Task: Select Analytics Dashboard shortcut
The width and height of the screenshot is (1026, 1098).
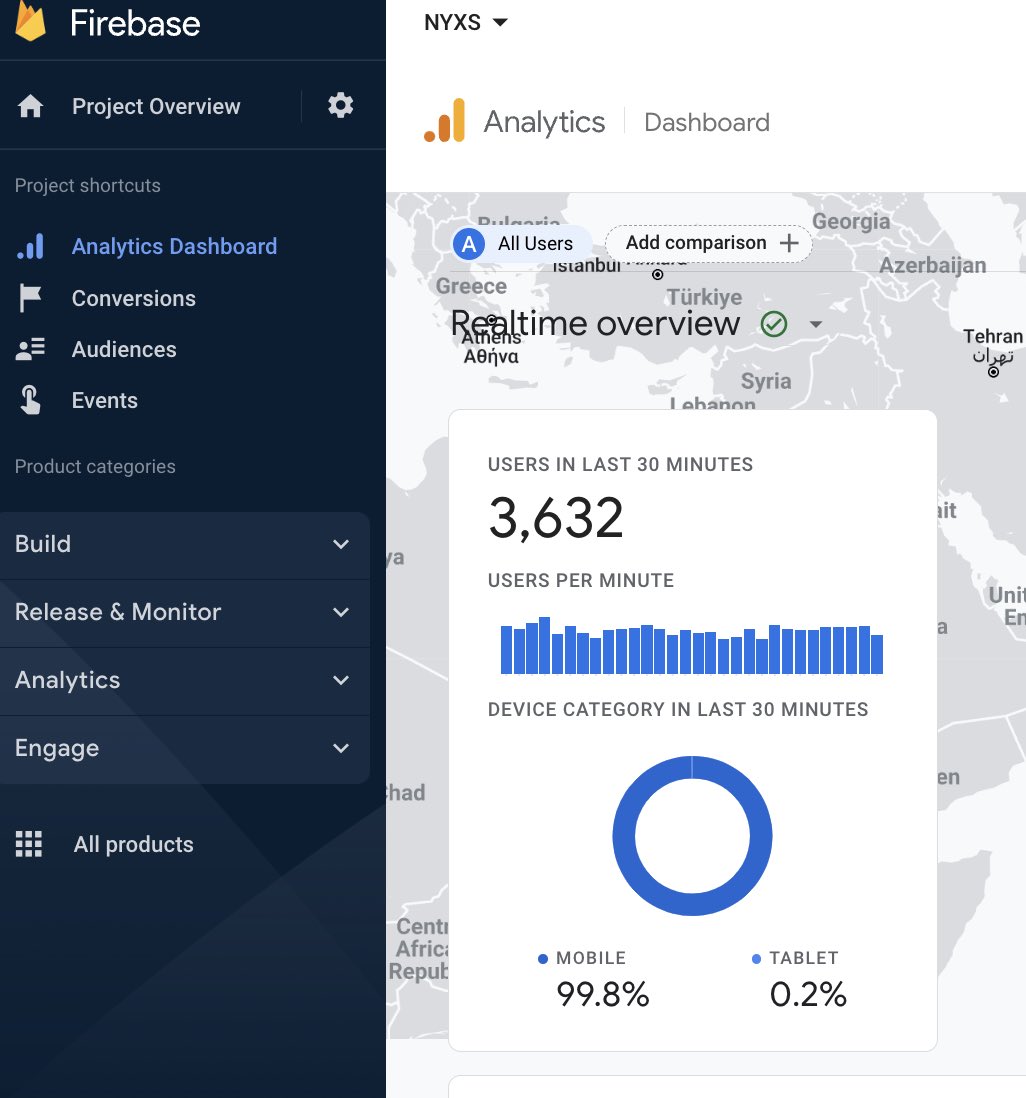Action: coord(174,246)
